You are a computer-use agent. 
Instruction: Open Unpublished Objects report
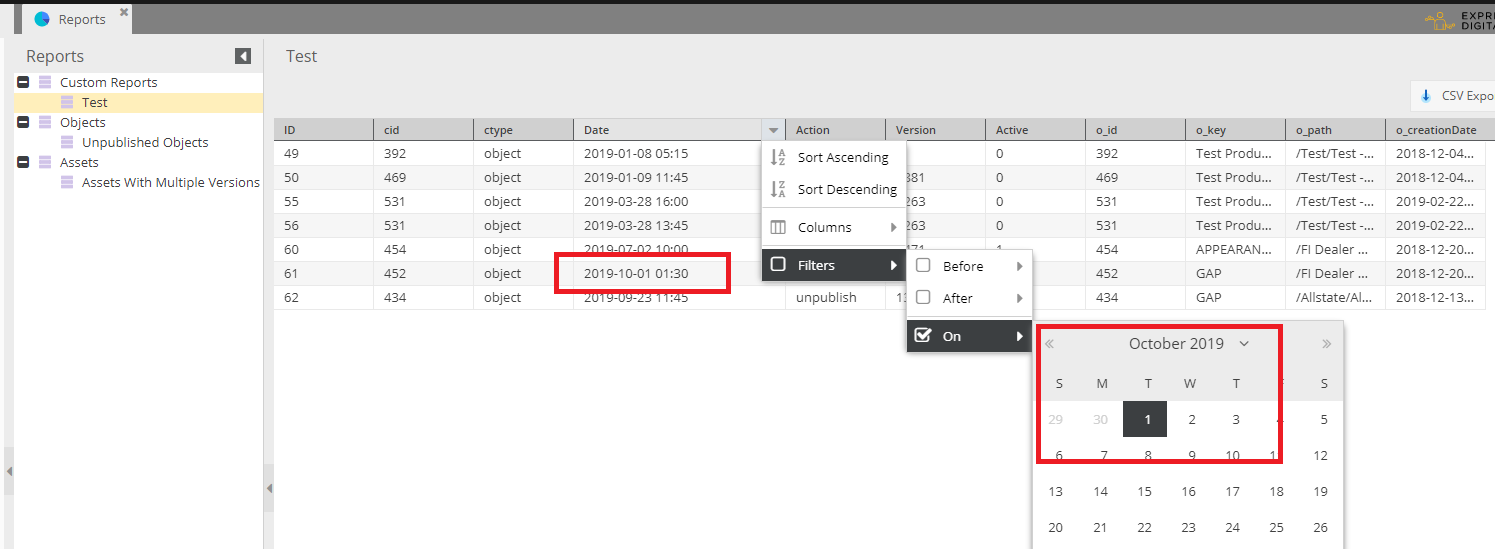145,142
